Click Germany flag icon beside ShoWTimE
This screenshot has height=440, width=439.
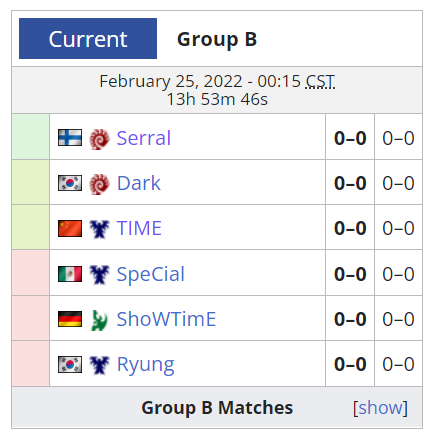(70, 319)
